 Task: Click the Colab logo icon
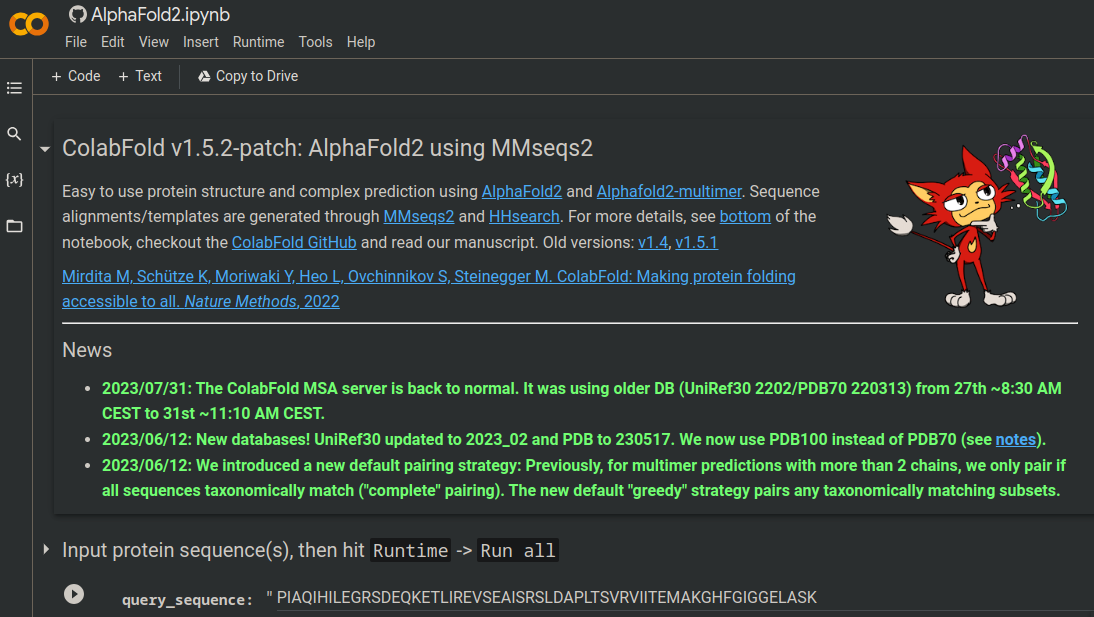(29, 24)
